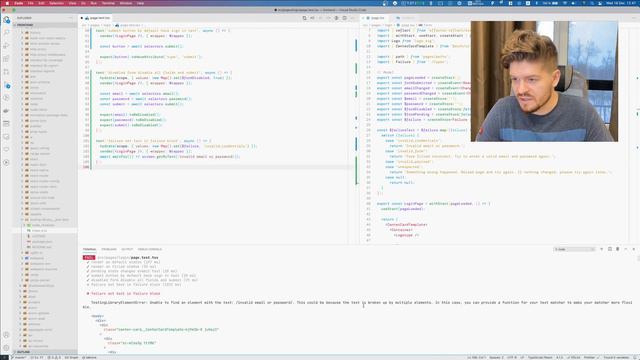This screenshot has height=360, width=640.
Task: Open the Extensions view in activity bar
Action: pos(7,59)
